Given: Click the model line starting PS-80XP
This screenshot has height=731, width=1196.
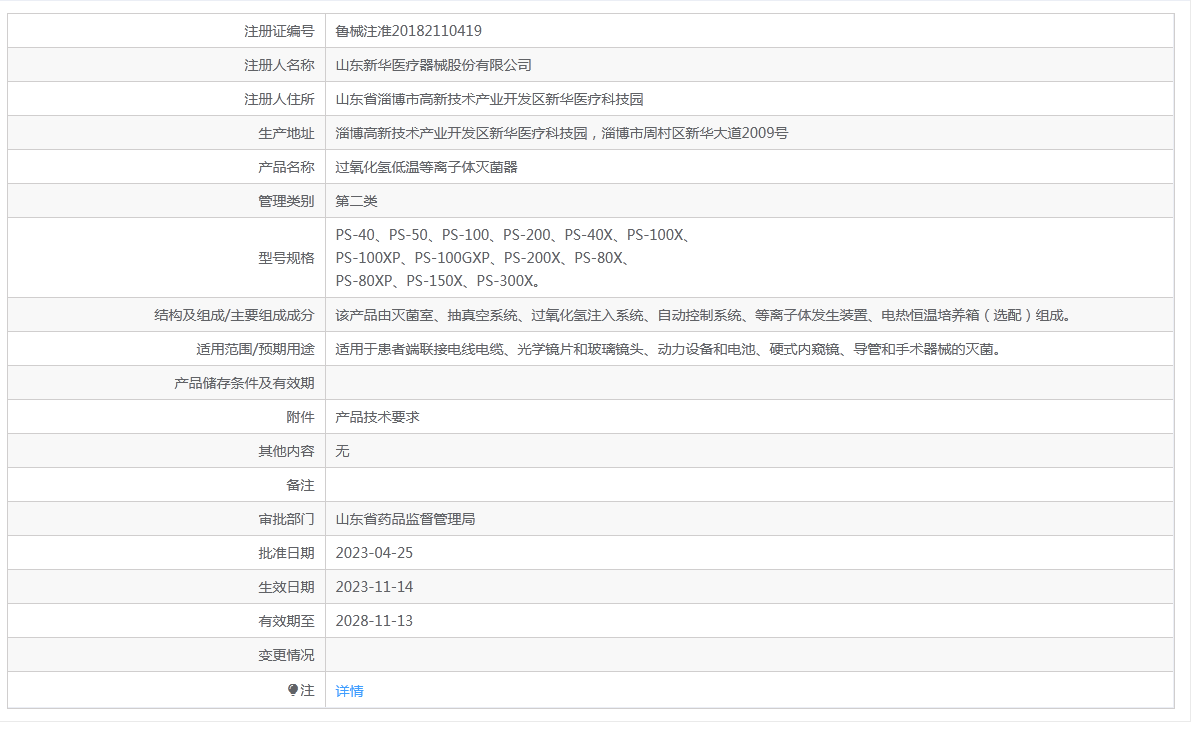Looking at the screenshot, I should (439, 281).
